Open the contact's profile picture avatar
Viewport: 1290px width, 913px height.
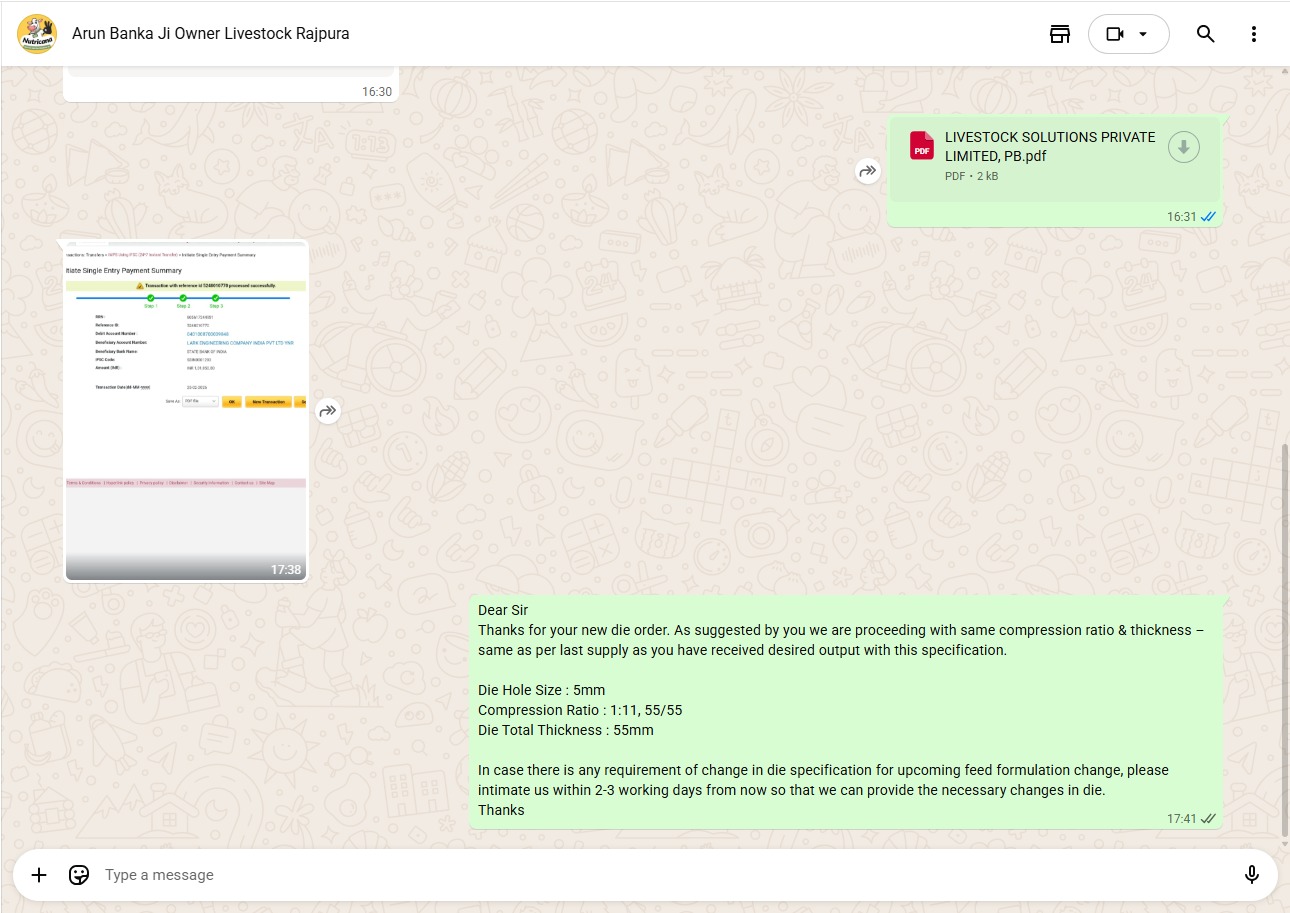[37, 34]
